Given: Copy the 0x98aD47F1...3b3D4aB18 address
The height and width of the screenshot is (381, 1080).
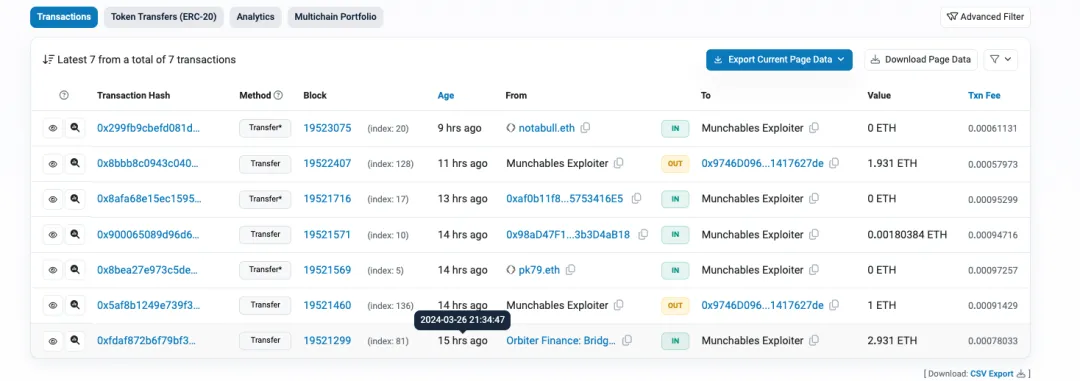Looking at the screenshot, I should [643, 234].
